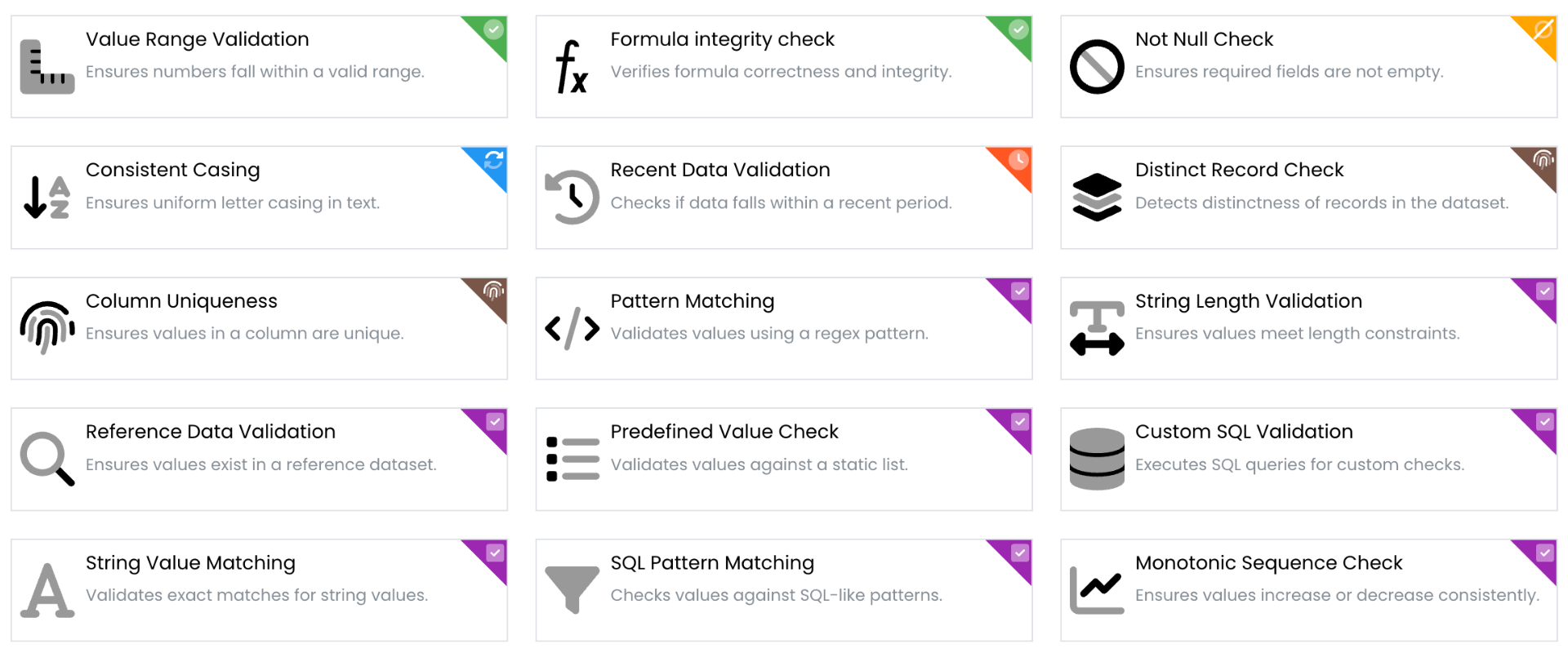The image size is (1568, 653).
Task: Click the fx Formula integrity check icon
Action: click(x=572, y=67)
